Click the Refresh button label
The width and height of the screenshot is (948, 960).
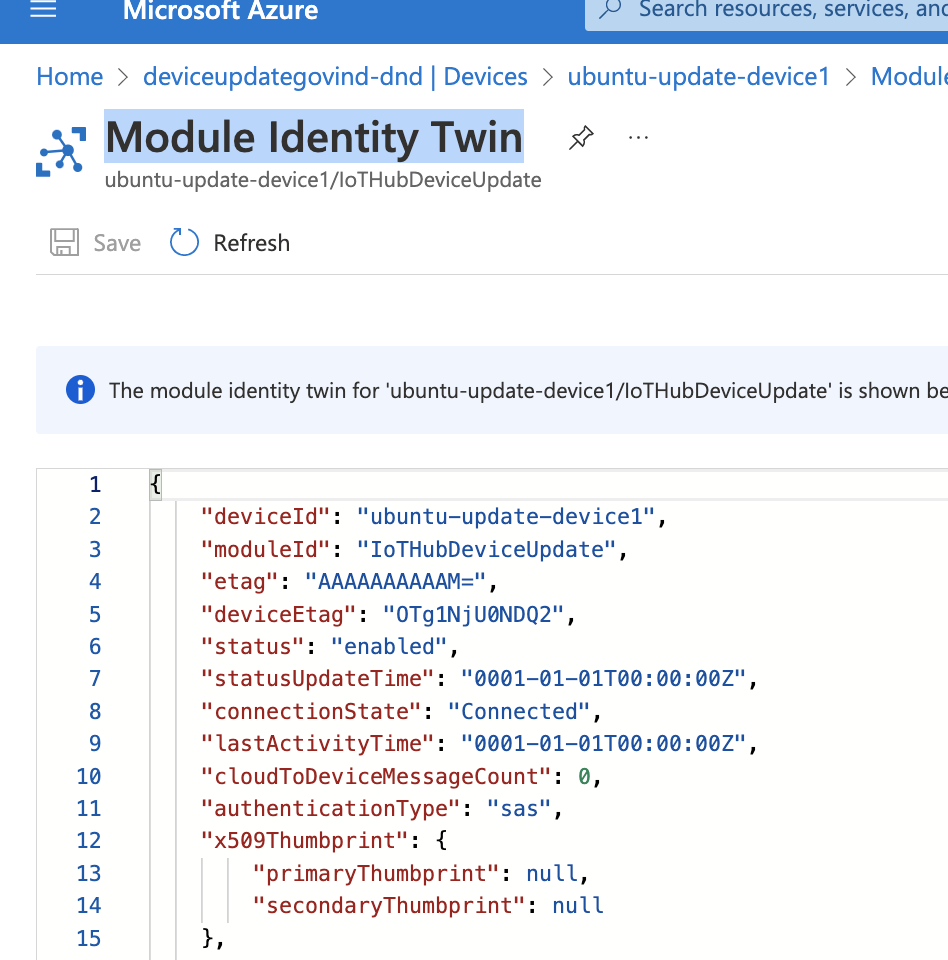coord(251,243)
